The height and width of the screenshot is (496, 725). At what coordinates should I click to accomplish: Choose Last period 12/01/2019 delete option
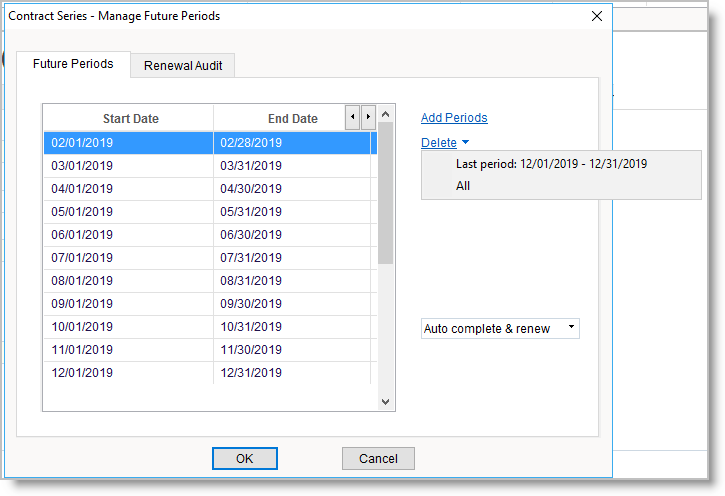[551, 164]
